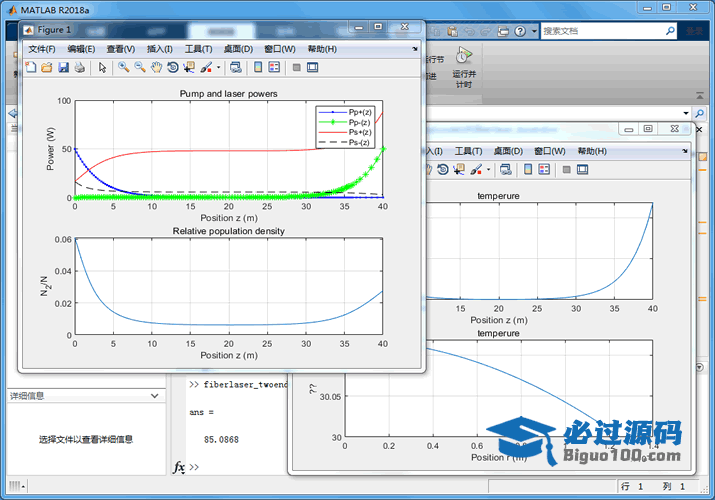Screen dimensions: 715x500
Task: Click Brush tool icon in second figure toolbar
Action: pos(476,170)
